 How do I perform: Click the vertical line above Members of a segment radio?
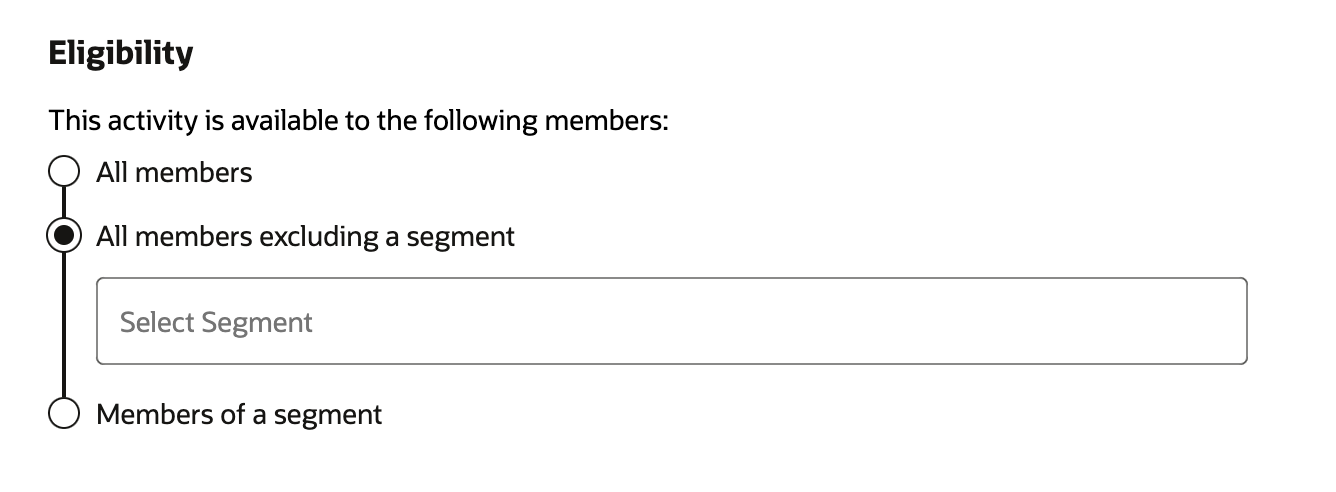point(64,330)
